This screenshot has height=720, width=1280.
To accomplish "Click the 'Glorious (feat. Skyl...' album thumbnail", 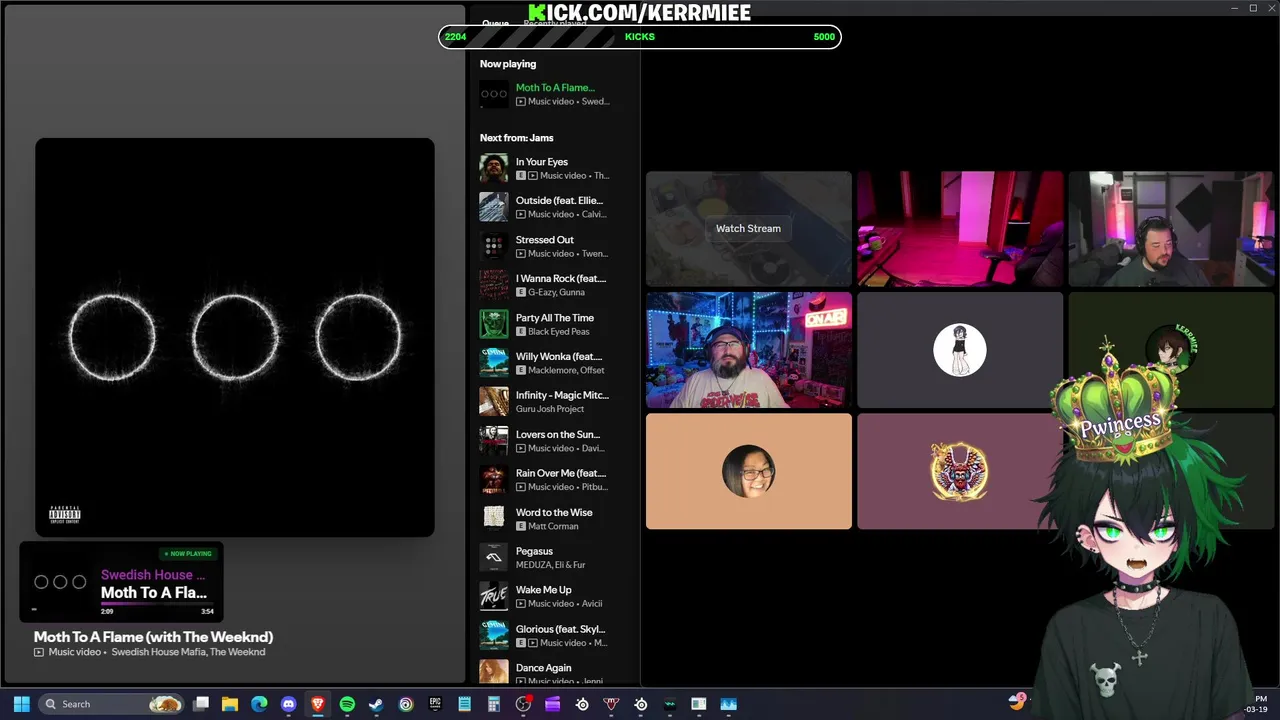I will (x=494, y=635).
